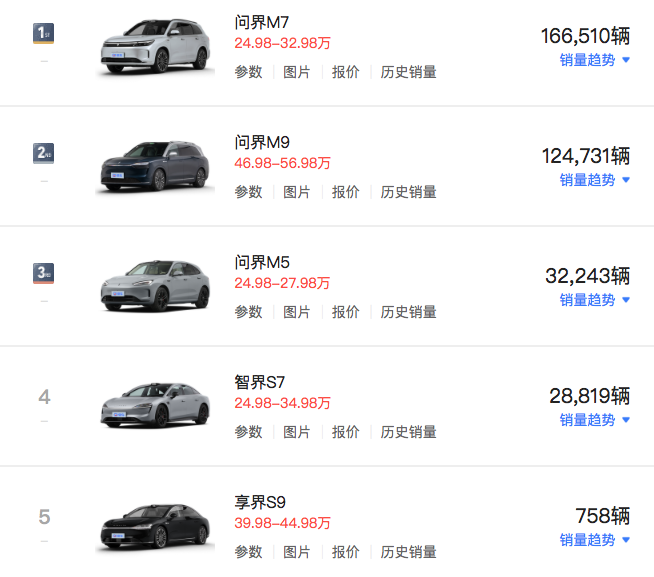
Task: Open the 享界S9 car image
Action: 155,527
